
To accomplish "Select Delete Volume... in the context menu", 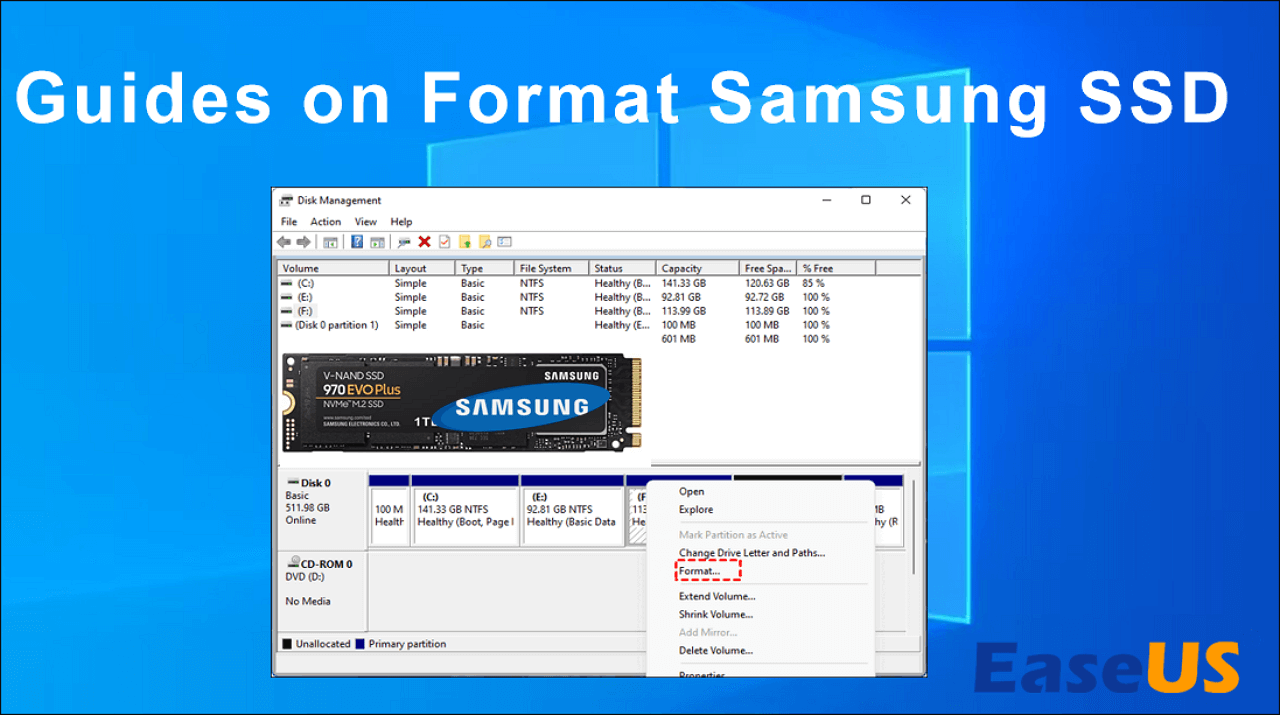I will tap(716, 651).
